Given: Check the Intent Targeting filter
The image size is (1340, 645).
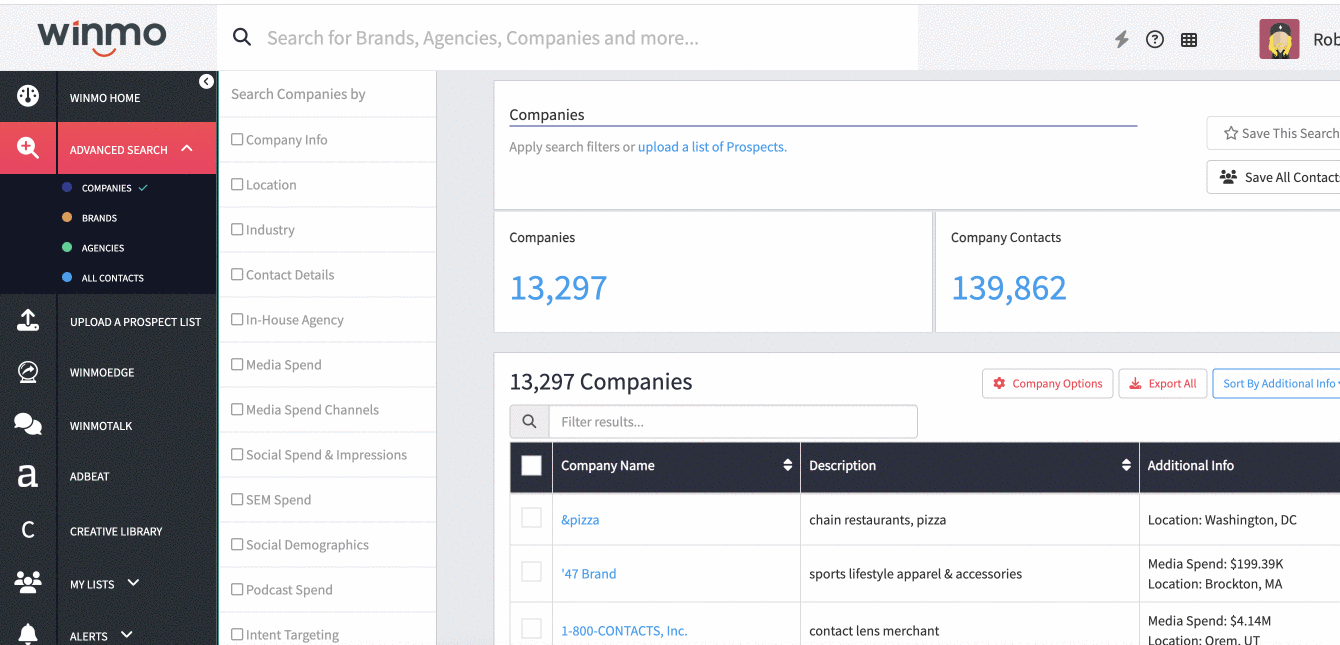Looking at the screenshot, I should pyautogui.click(x=237, y=635).
